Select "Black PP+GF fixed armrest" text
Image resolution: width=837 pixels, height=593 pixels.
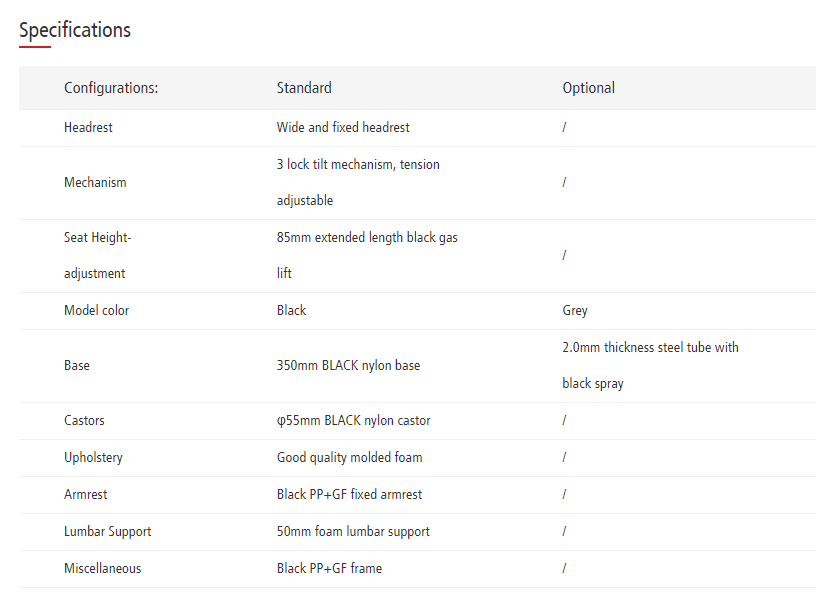tap(349, 495)
